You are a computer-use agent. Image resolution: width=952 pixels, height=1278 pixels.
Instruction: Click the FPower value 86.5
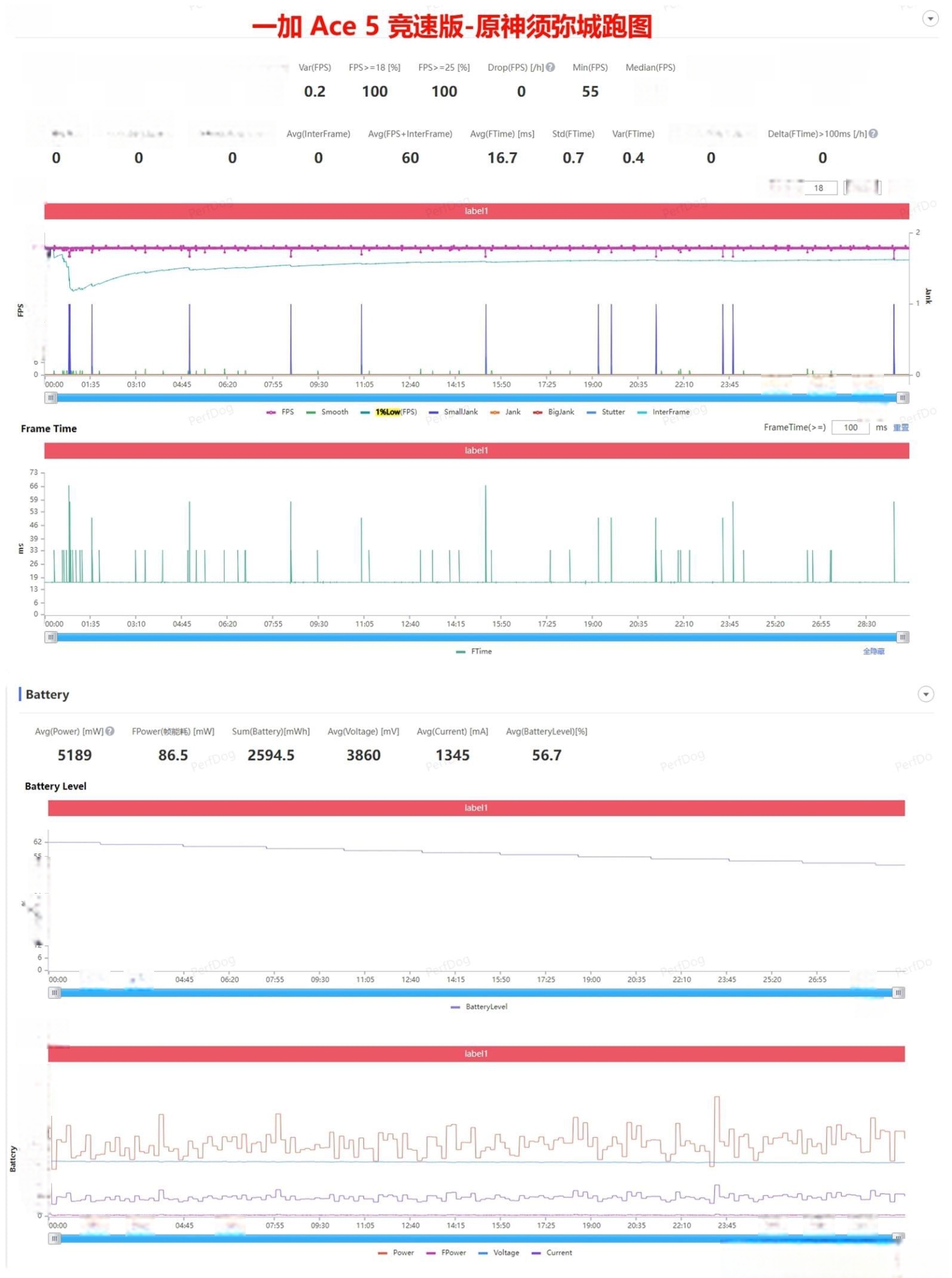click(173, 755)
